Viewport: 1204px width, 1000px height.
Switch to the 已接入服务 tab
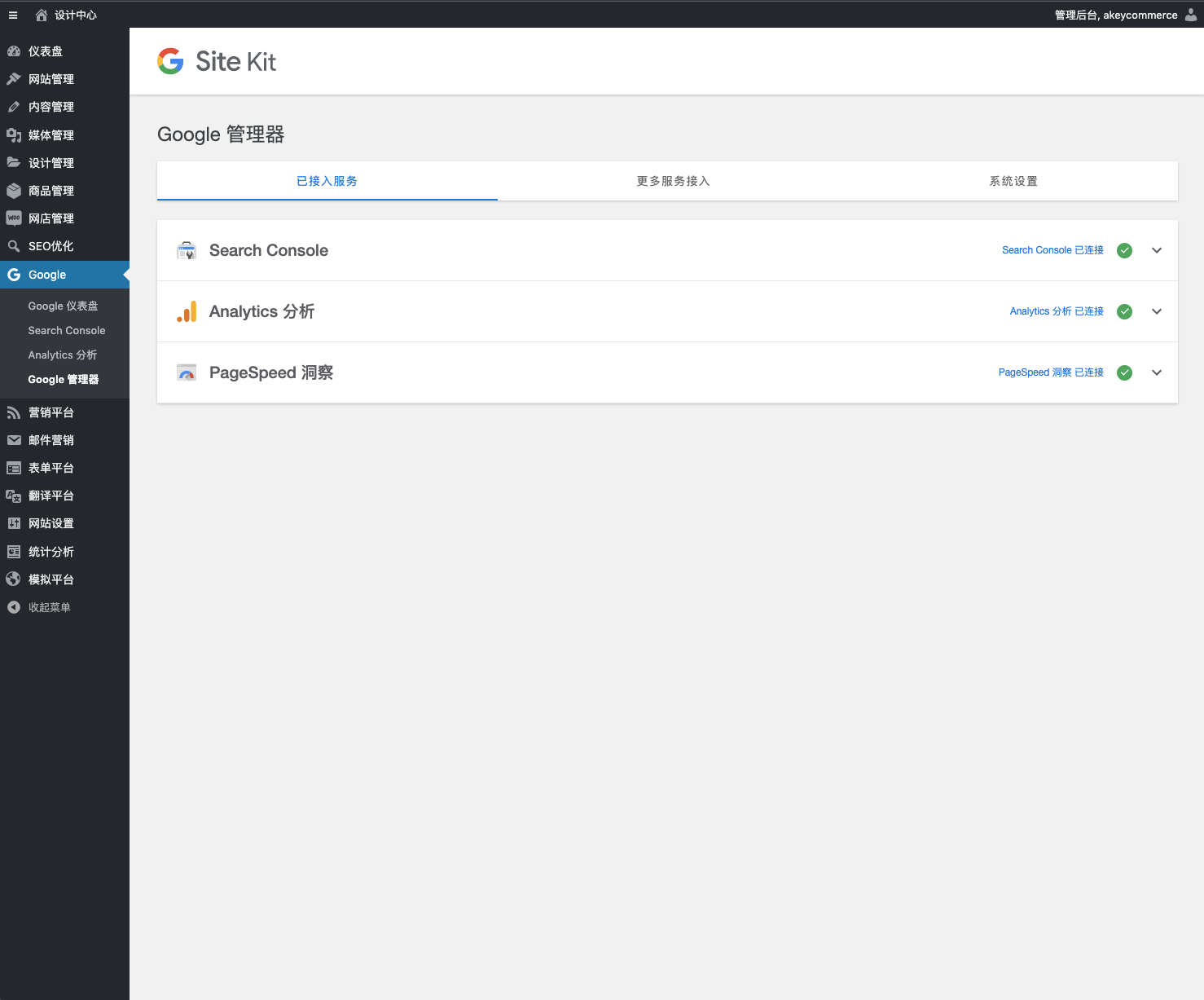tap(327, 181)
